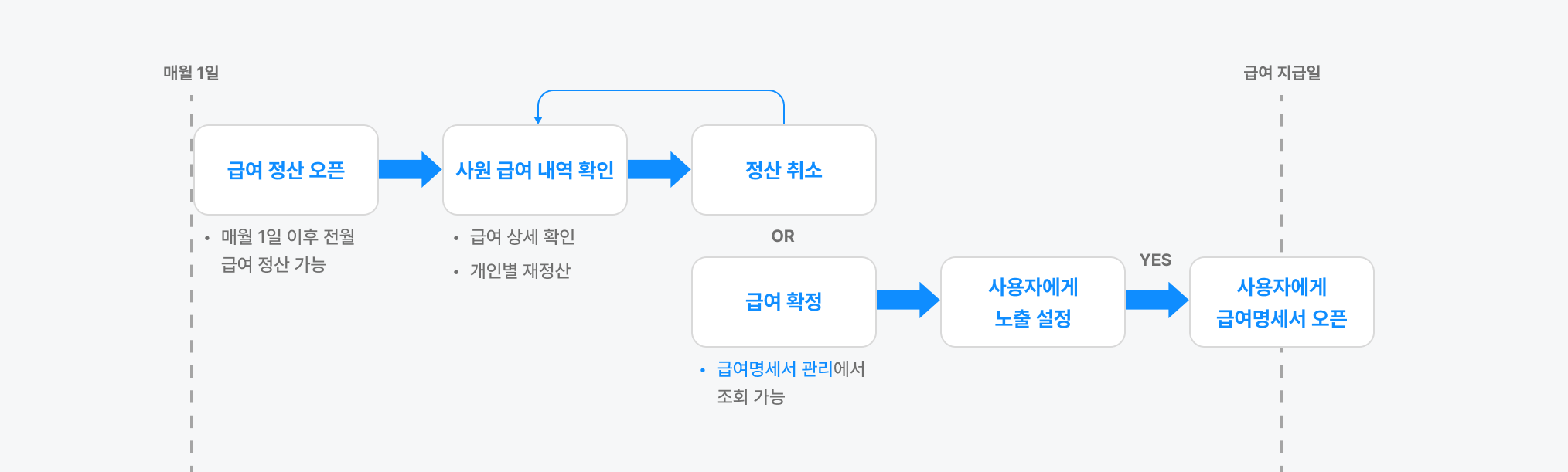Click the arrow pointing to 정산 취소
Image resolution: width=1568 pixels, height=472 pixels.
click(659, 170)
